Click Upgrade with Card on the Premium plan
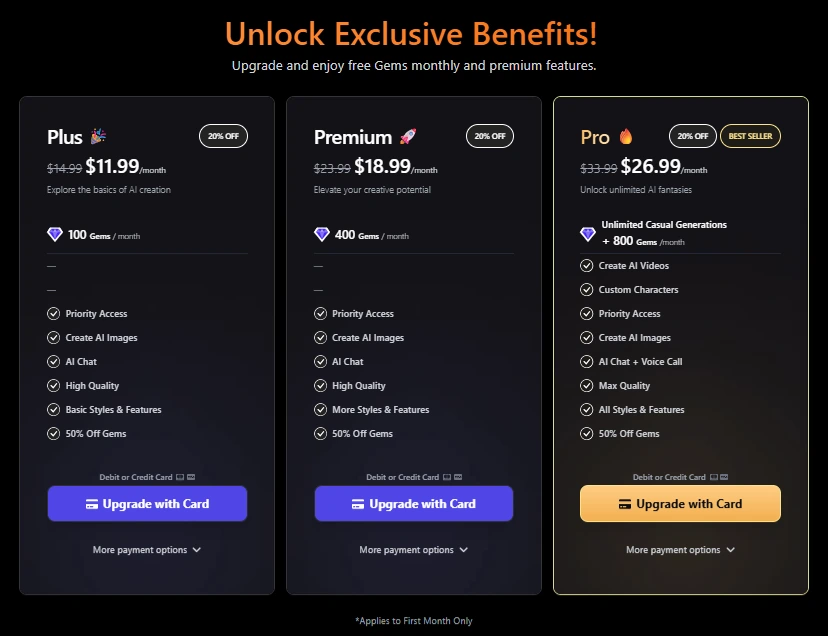Image resolution: width=828 pixels, height=636 pixels. click(413, 503)
